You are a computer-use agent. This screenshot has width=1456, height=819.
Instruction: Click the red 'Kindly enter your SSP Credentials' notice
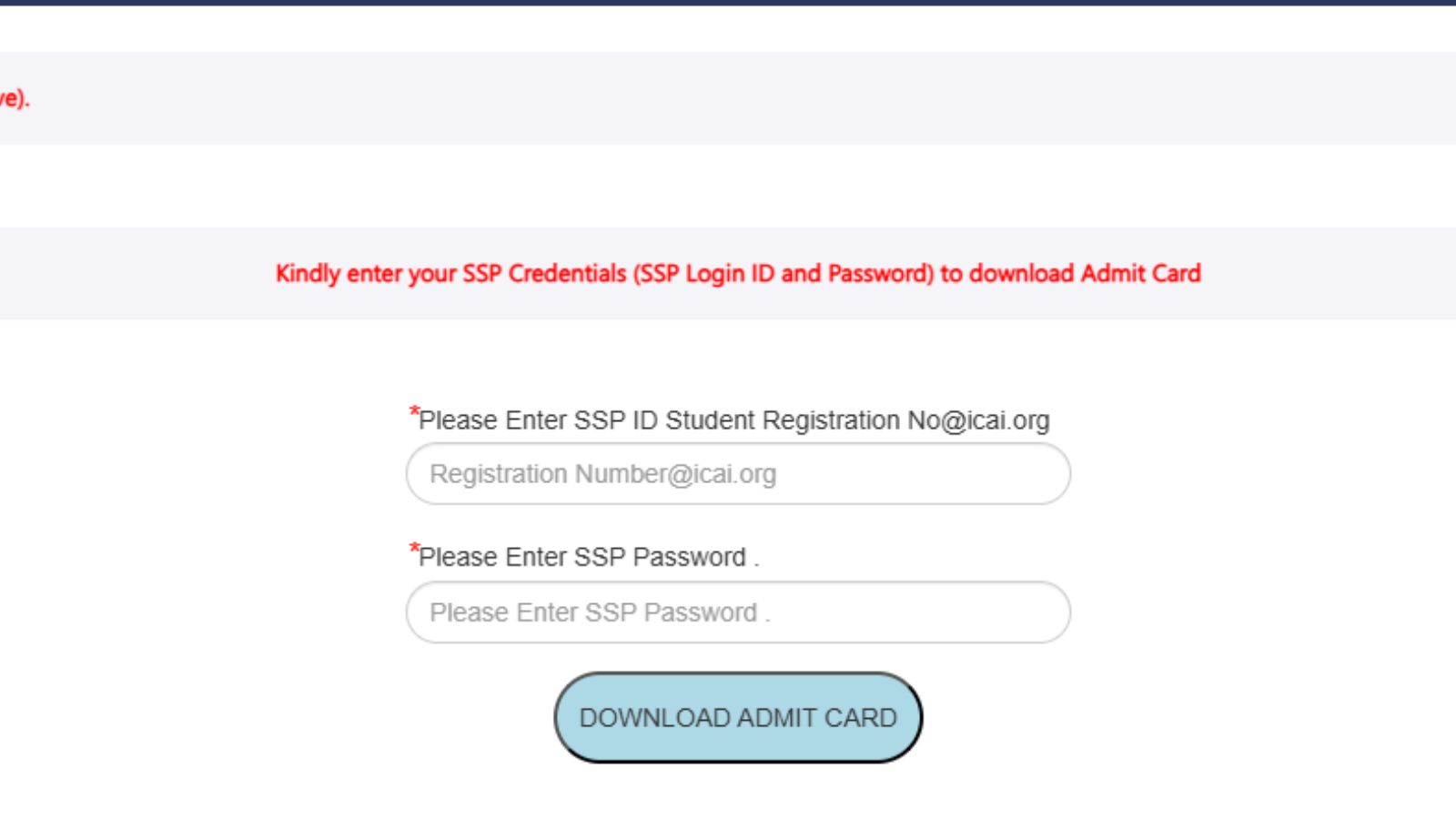[x=738, y=274]
